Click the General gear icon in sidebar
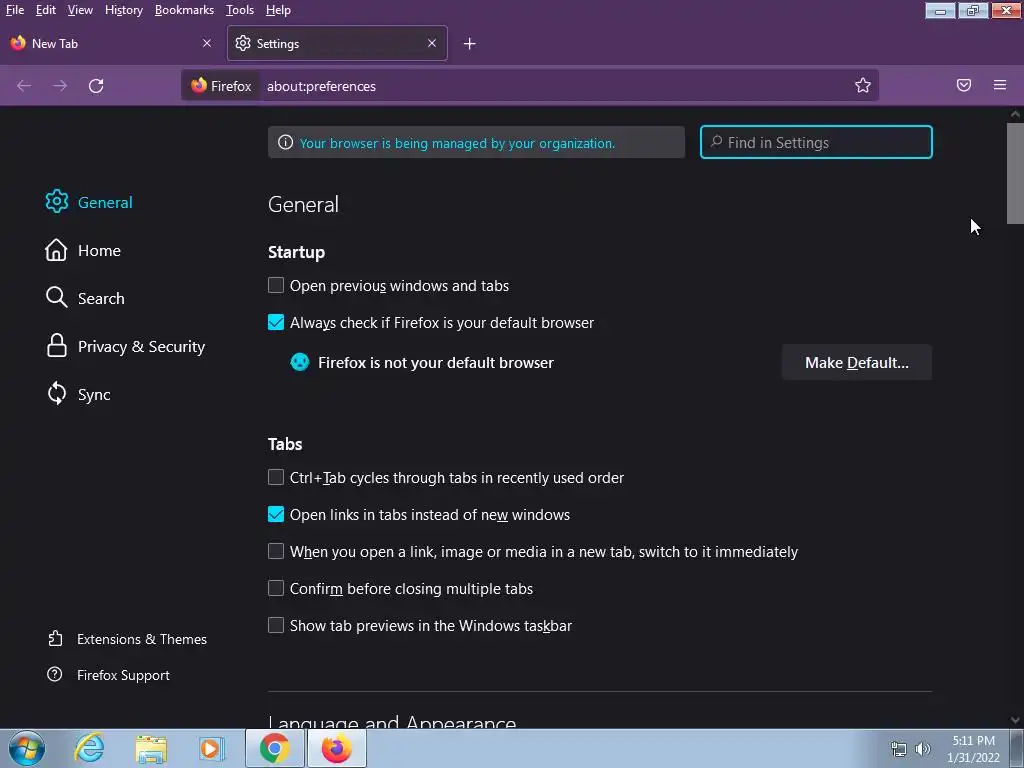The width and height of the screenshot is (1024, 768). pos(57,202)
